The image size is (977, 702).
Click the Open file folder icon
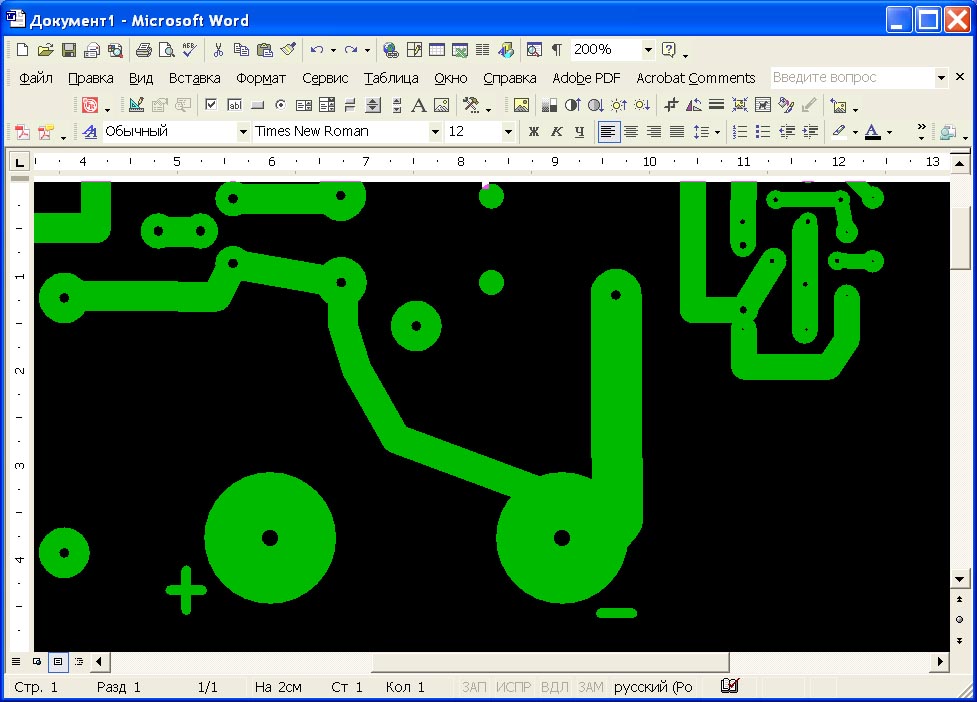point(45,50)
